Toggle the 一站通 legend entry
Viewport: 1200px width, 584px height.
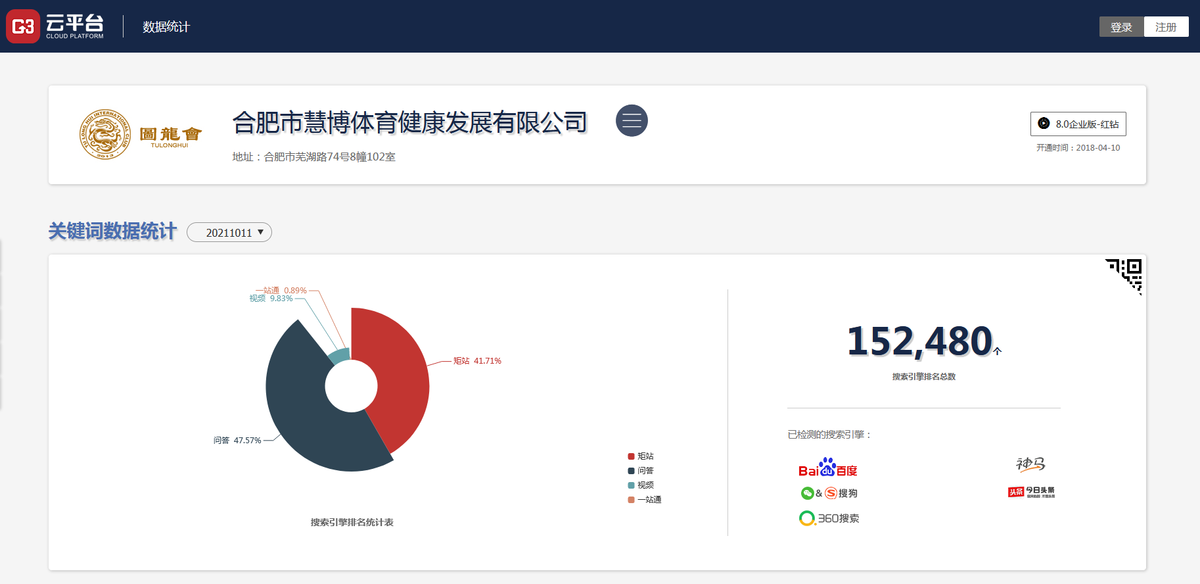point(644,499)
